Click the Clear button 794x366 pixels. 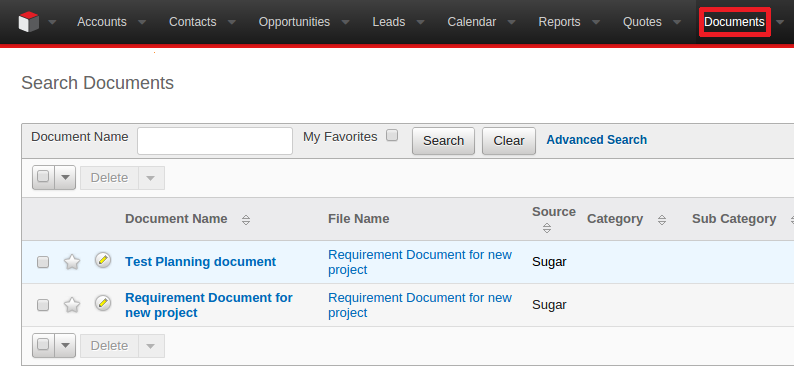point(509,141)
